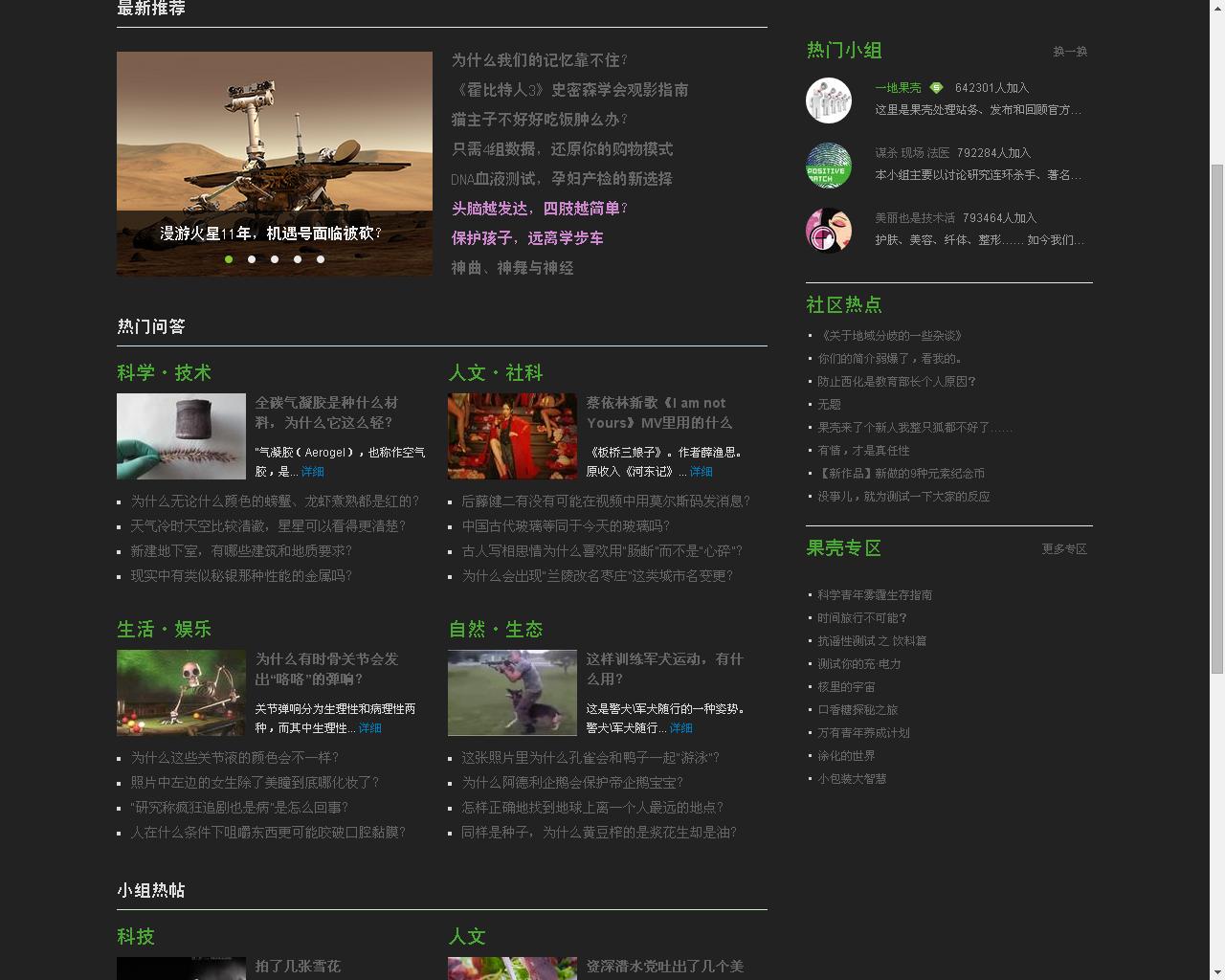Open question 天气冷时天空比较清澈
The height and width of the screenshot is (980, 1225).
coord(268,526)
